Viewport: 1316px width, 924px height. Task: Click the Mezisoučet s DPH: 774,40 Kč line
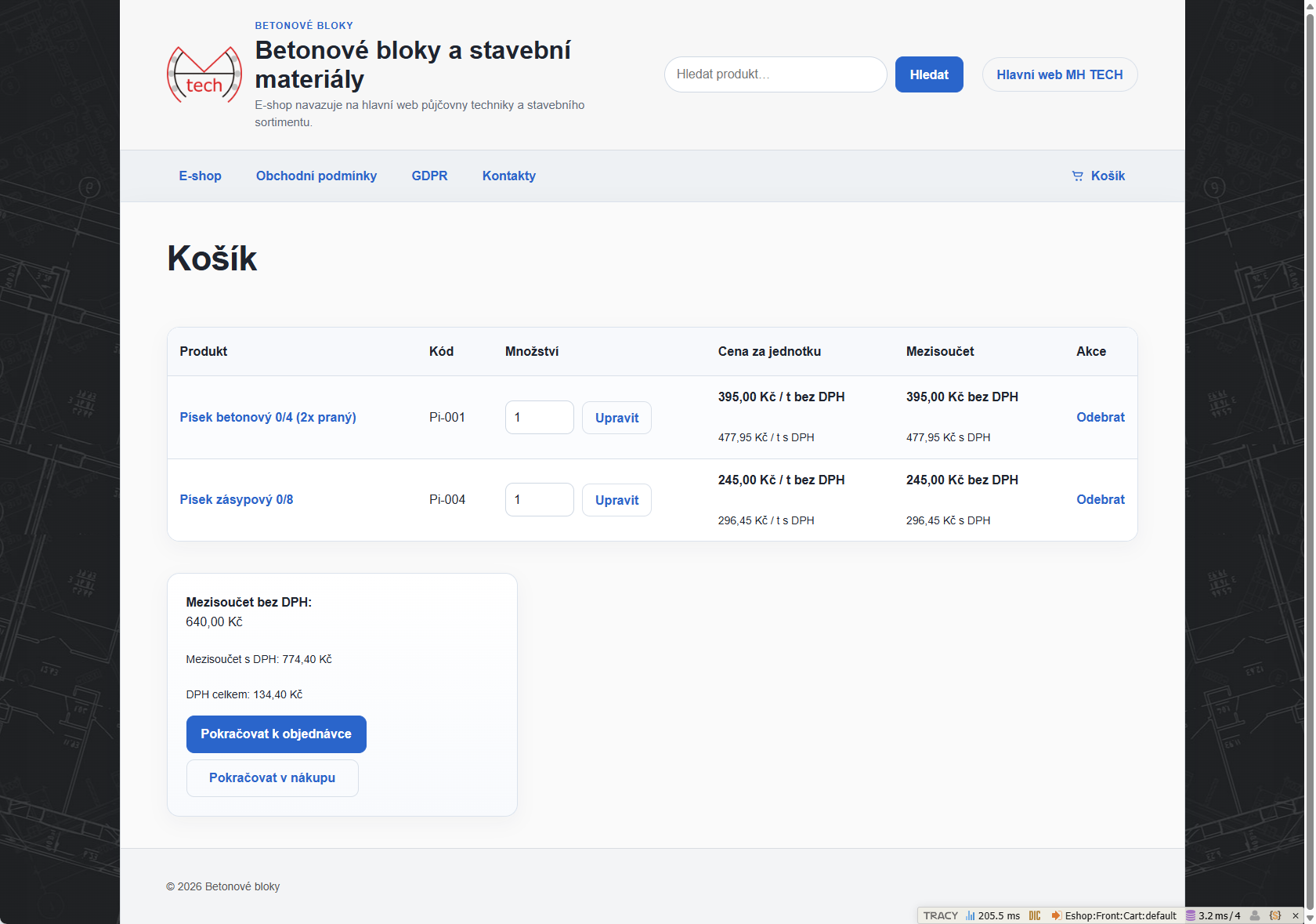259,659
